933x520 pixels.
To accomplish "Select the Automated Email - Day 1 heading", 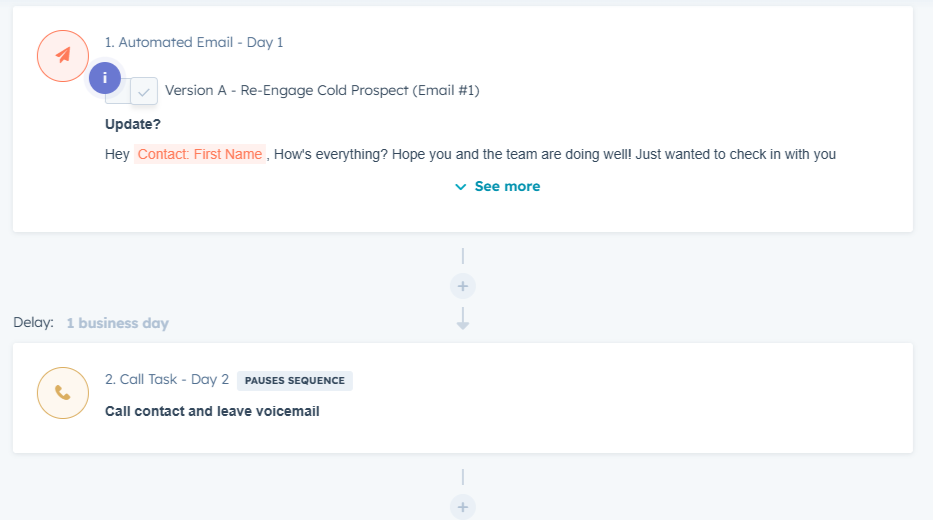I will pos(194,42).
